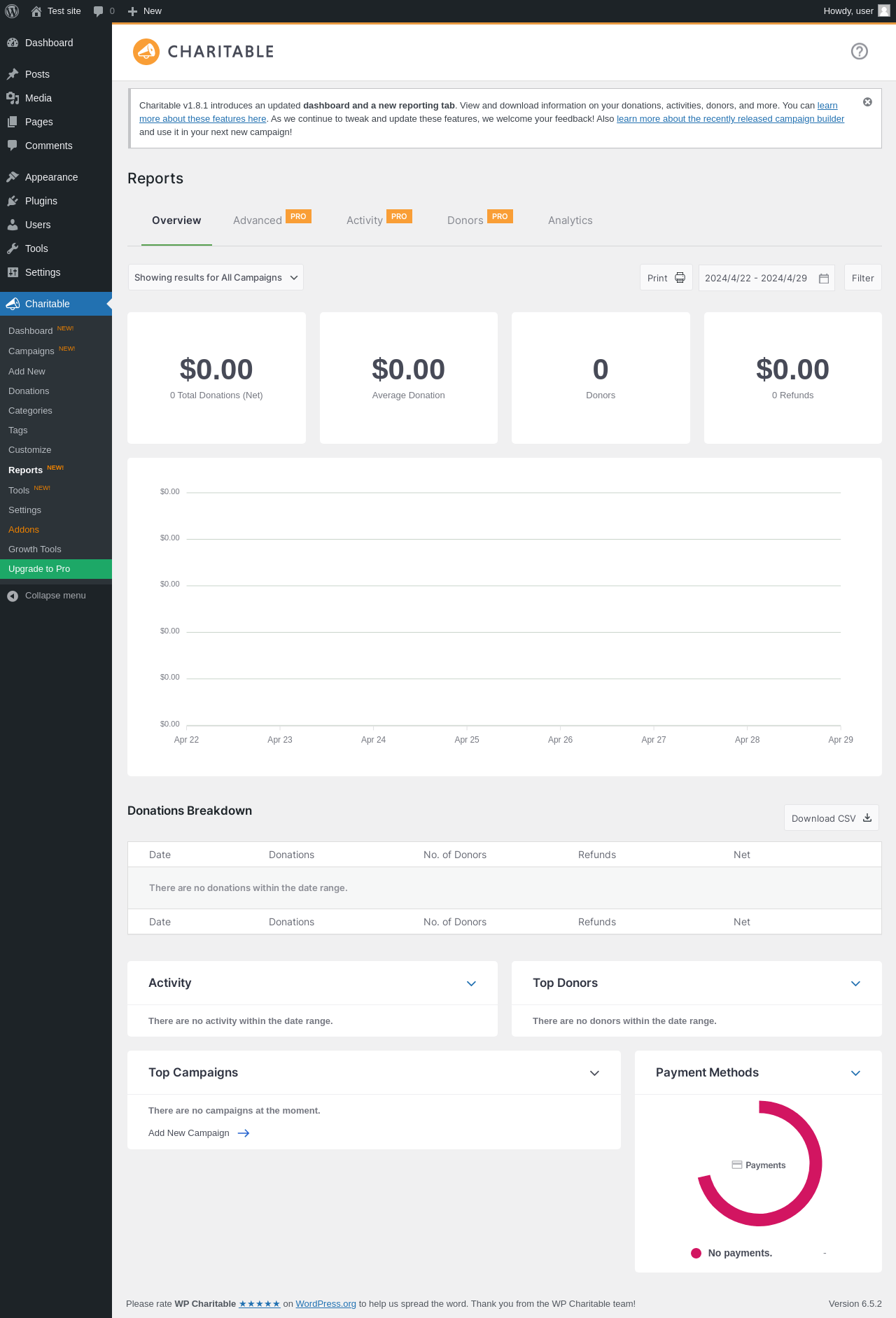Click the printer icon in the Print button
Viewport: 896px width, 1318px height.
pos(680,278)
